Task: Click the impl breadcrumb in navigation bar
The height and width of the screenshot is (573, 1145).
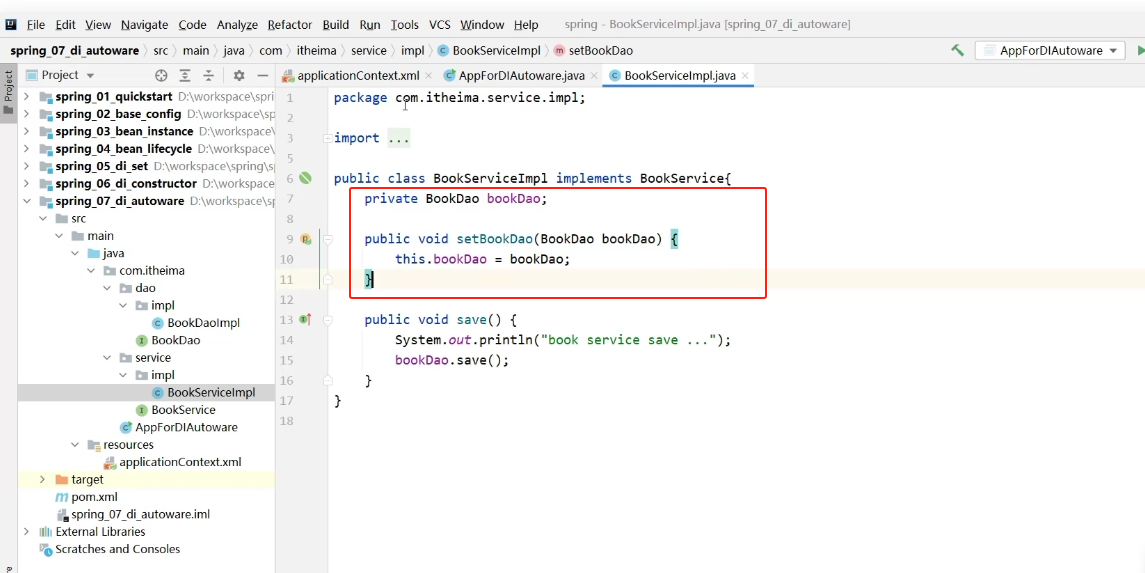Action: 415,50
